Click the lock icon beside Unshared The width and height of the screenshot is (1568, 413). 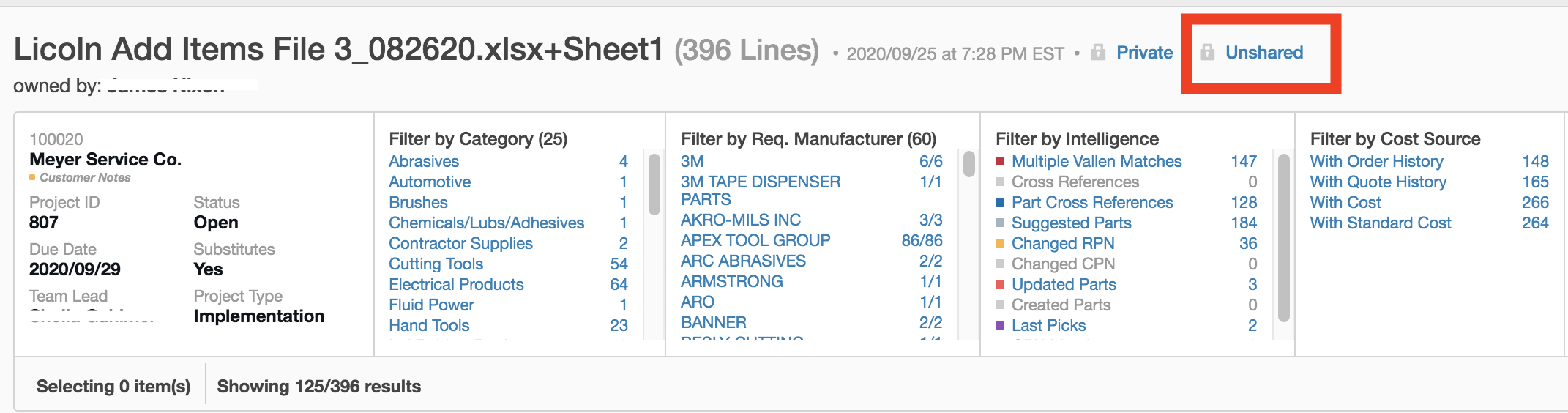tap(1208, 53)
